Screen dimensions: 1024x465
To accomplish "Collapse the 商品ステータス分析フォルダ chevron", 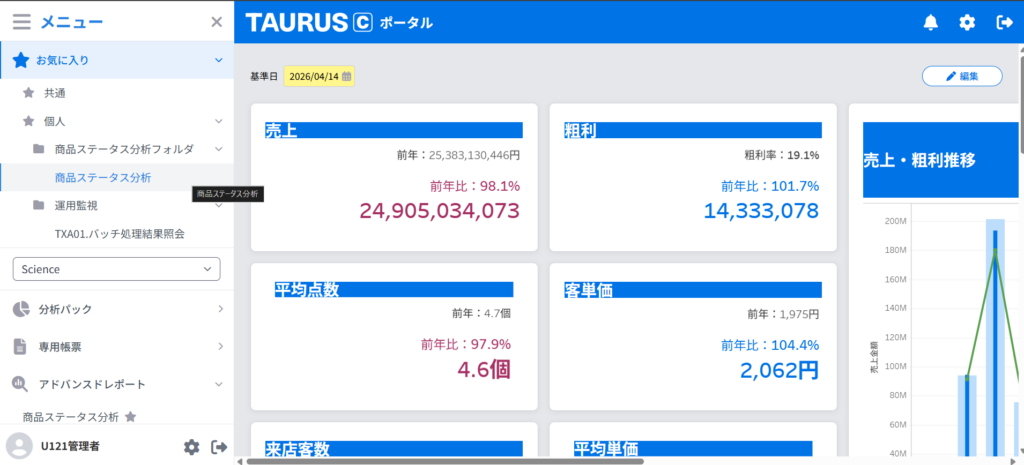I will [x=219, y=149].
